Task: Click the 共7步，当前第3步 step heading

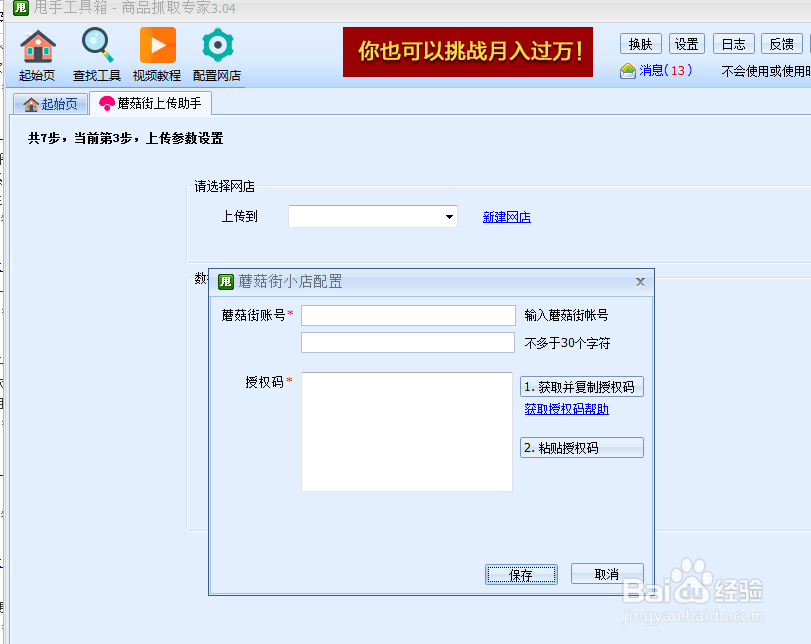Action: (x=126, y=138)
